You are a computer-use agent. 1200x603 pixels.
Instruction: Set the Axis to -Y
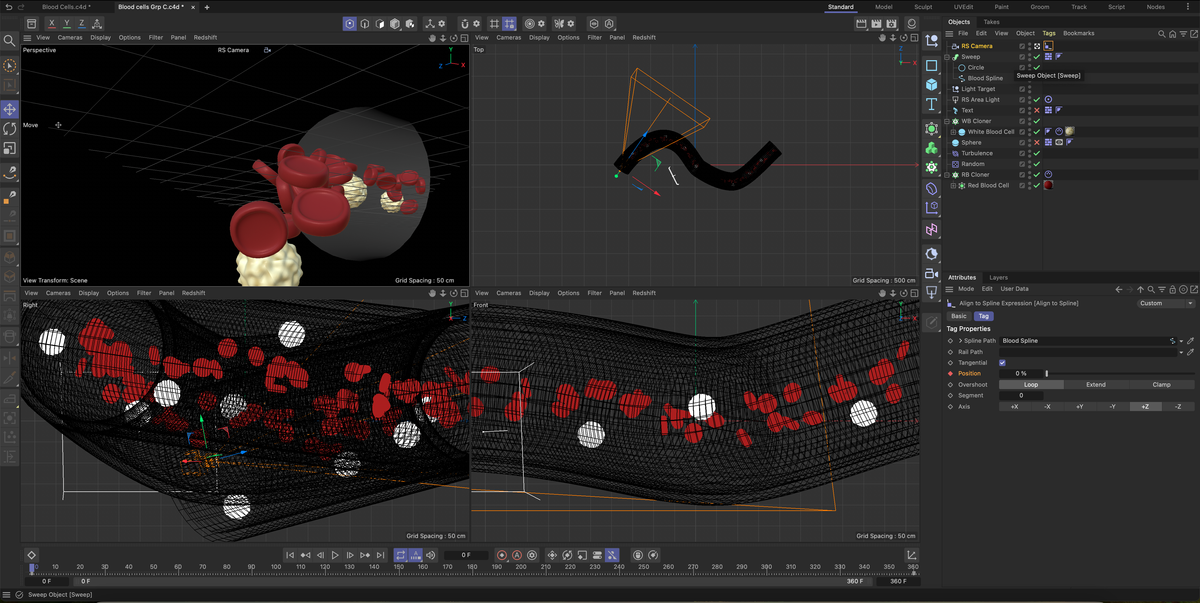[x=1112, y=407]
